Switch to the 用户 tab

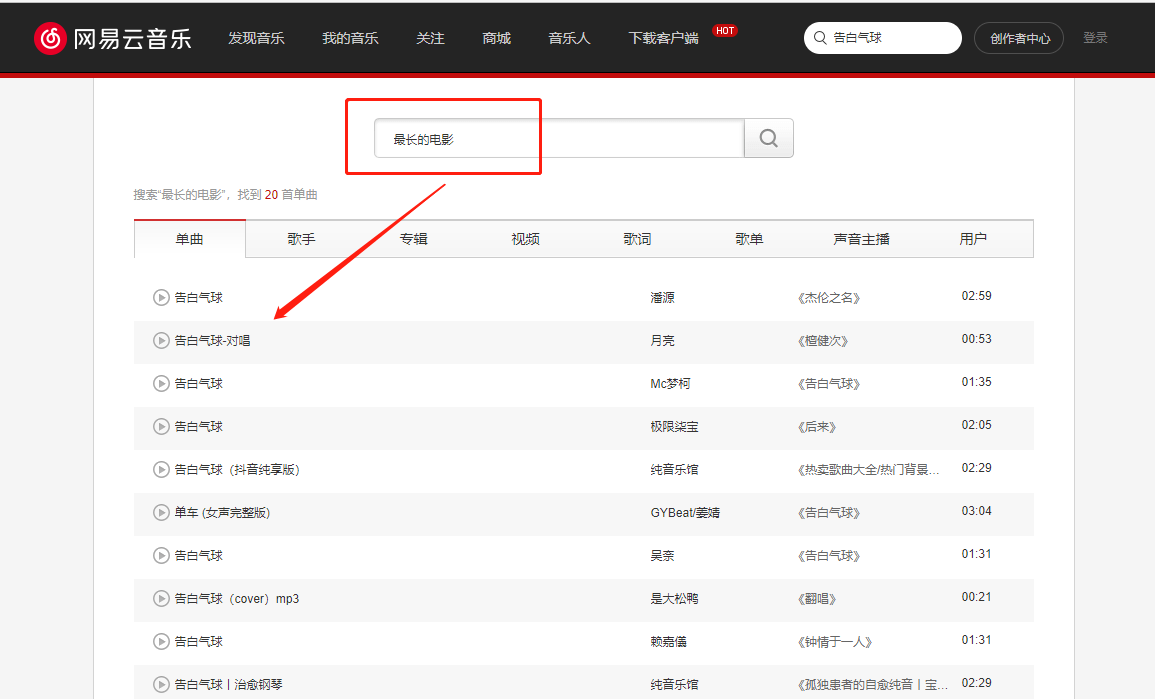coord(973,239)
